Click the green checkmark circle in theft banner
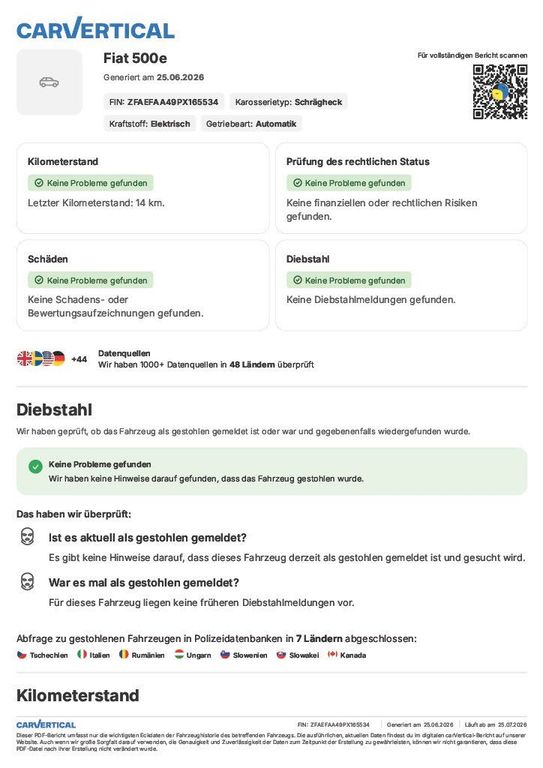Image resolution: width=543 pixels, height=768 pixels. (x=35, y=466)
